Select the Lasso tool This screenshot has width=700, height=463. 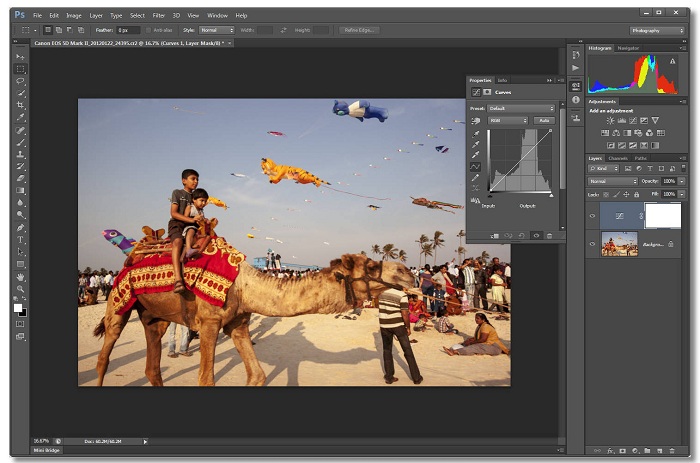coord(20,81)
